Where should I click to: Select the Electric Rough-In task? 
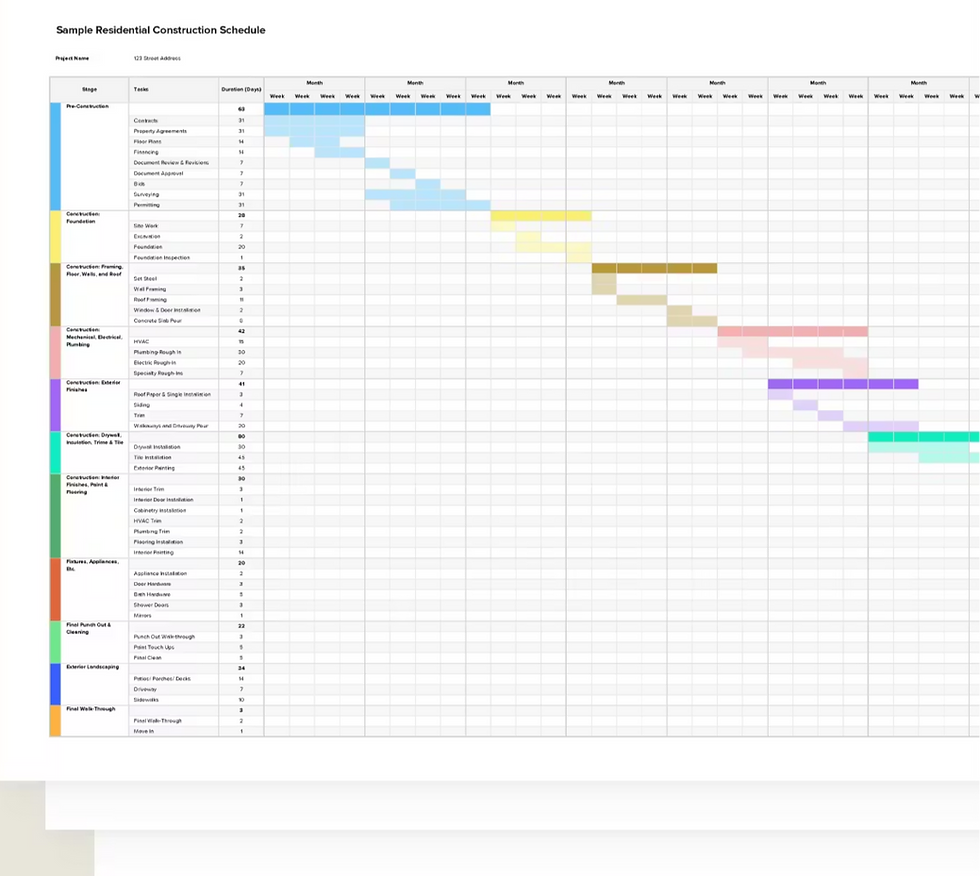(x=154, y=362)
